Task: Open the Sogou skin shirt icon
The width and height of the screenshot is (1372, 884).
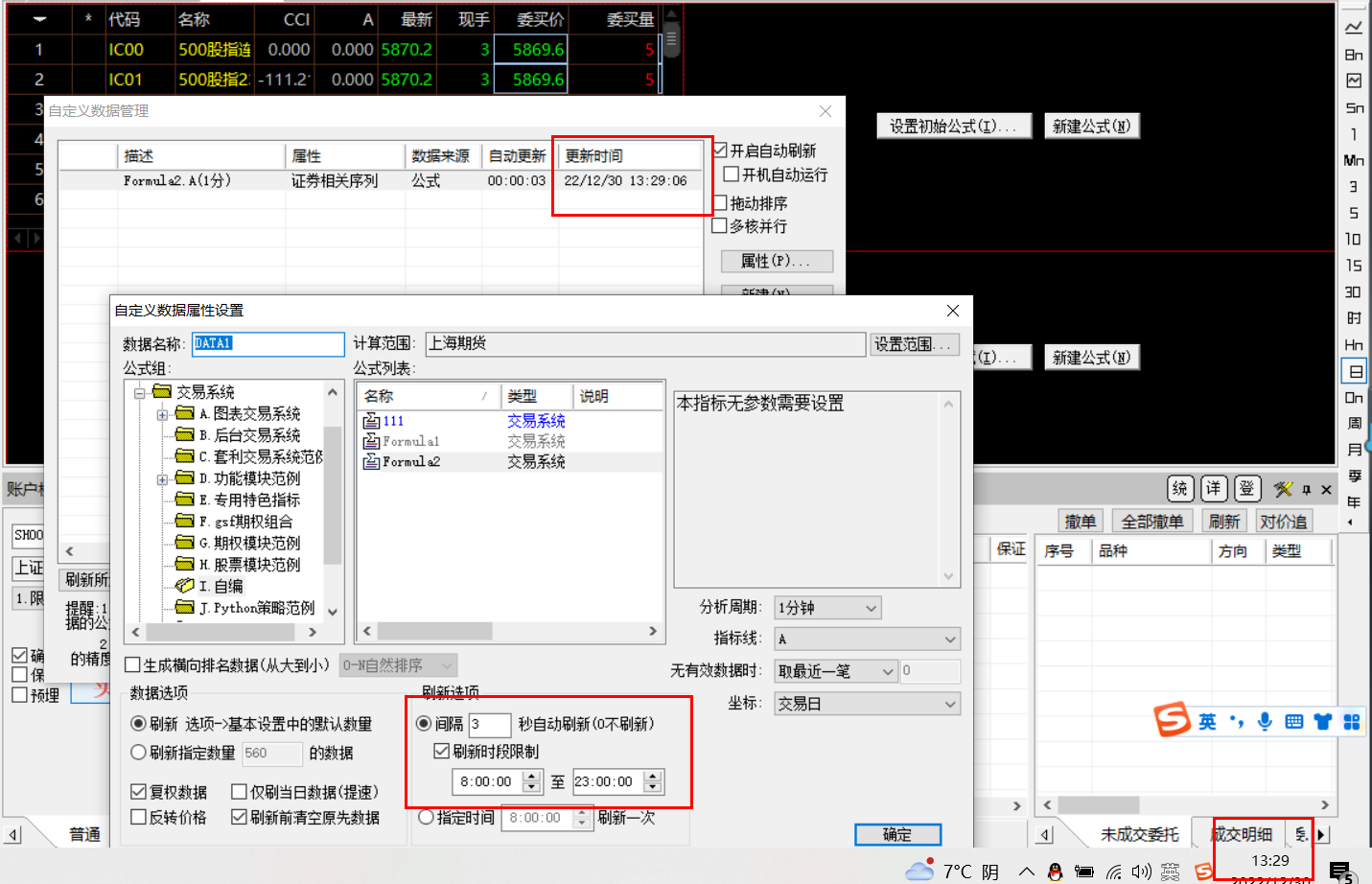Action: (1323, 721)
